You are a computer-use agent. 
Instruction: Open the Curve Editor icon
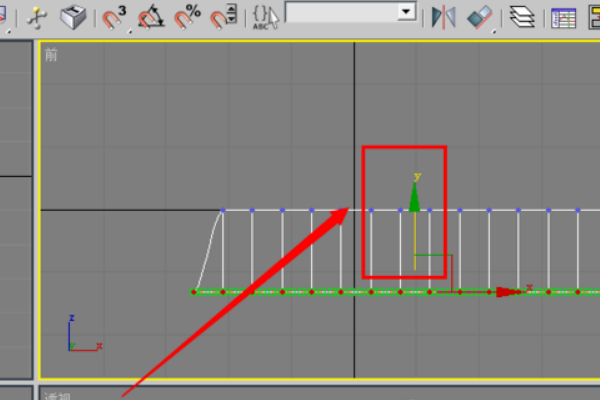tap(563, 18)
